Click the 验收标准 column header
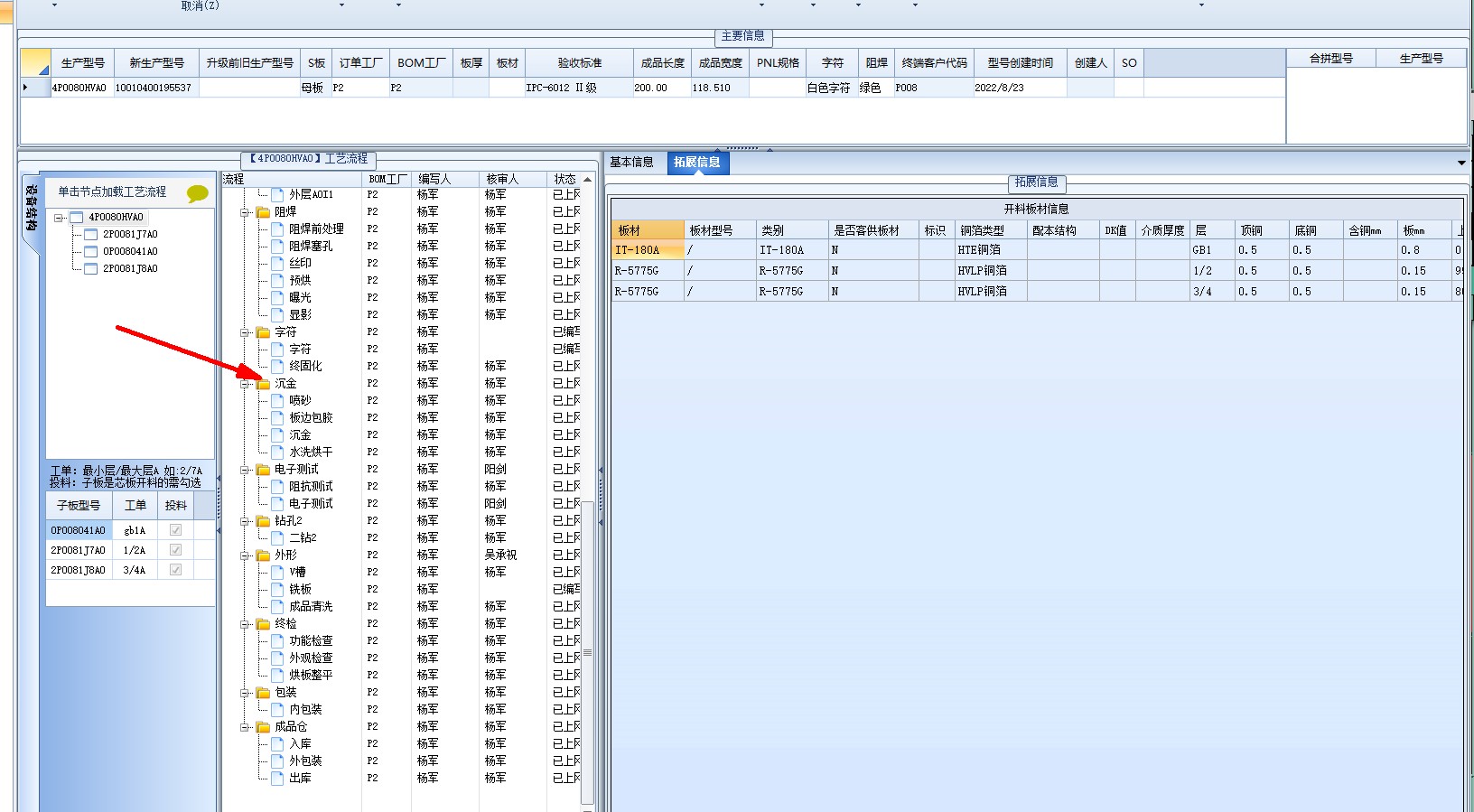The image size is (1474, 812). (579, 63)
